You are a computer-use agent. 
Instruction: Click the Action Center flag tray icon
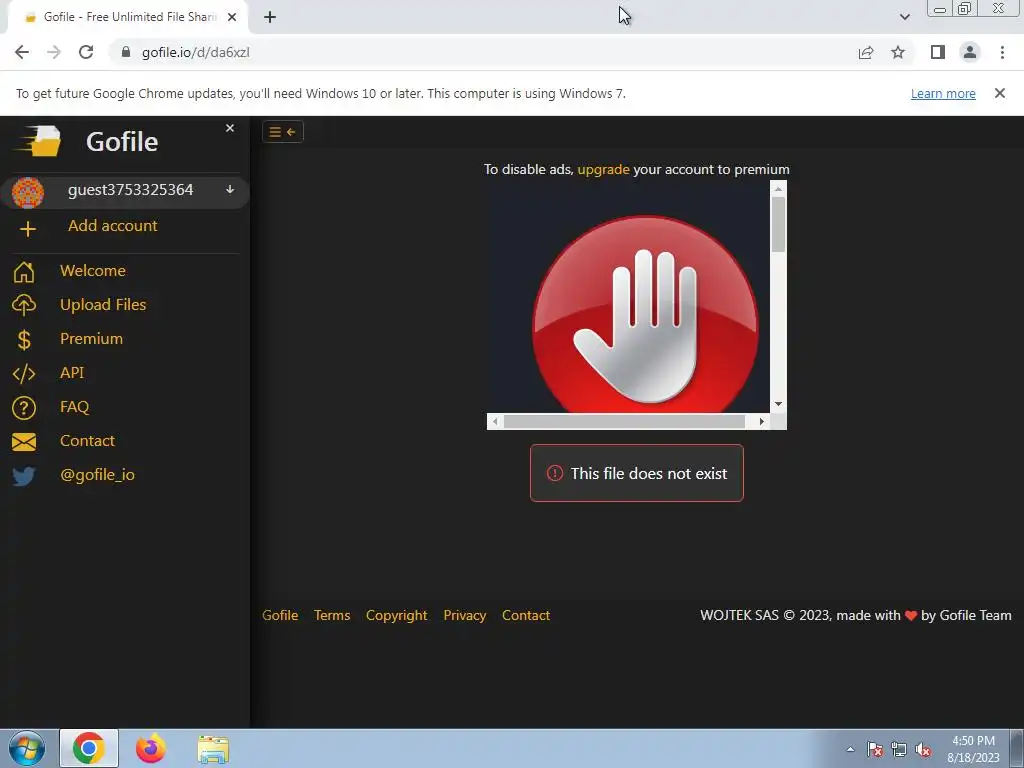[874, 750]
